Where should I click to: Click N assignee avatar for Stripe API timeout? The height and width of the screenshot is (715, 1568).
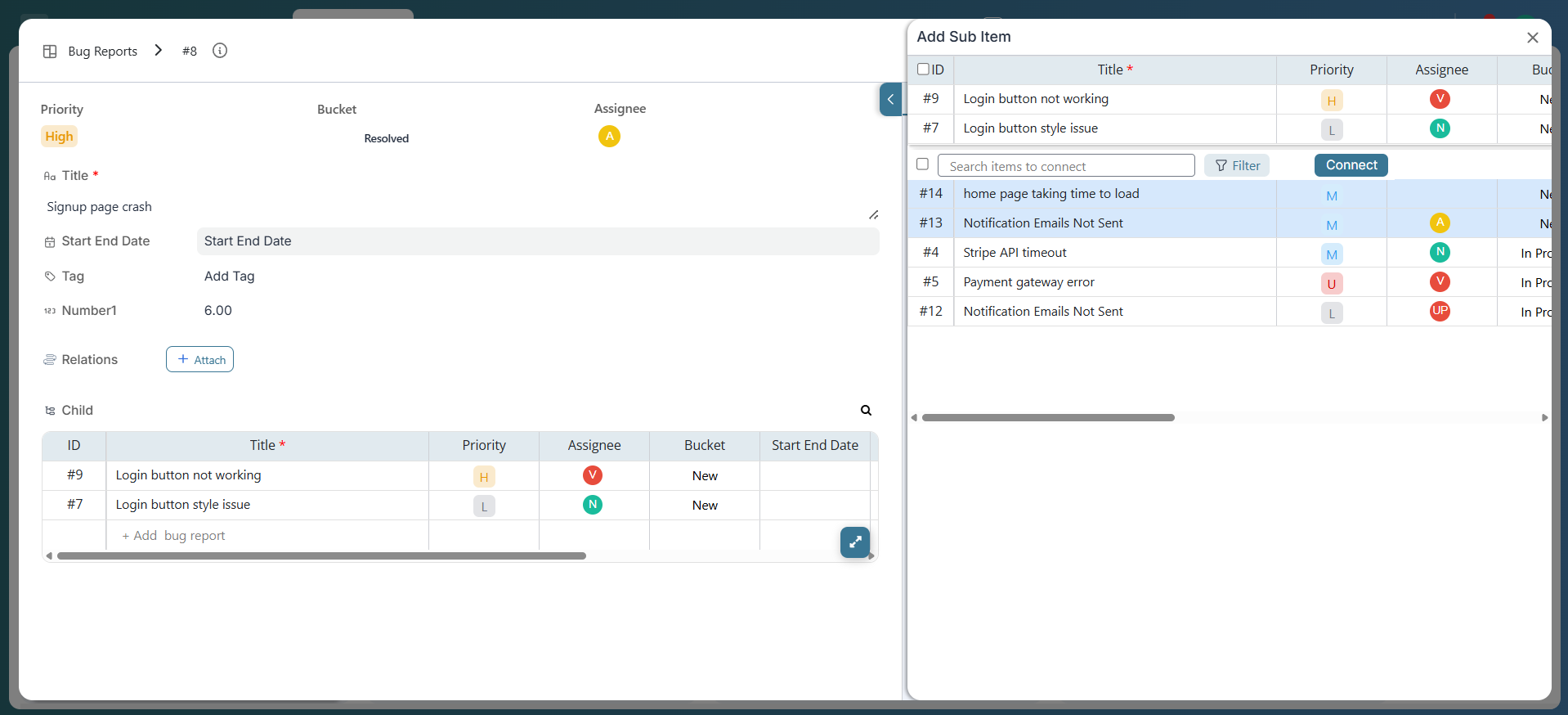tap(1440, 252)
